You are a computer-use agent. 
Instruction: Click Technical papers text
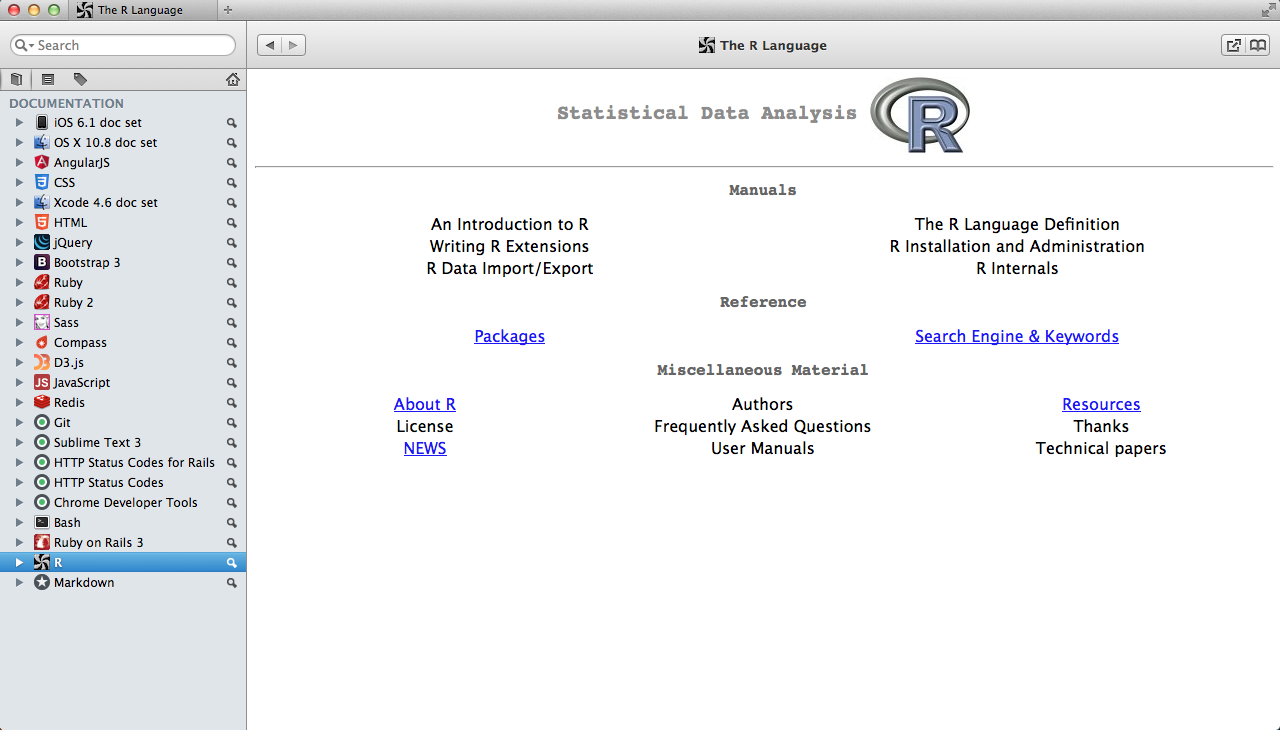tap(1101, 448)
